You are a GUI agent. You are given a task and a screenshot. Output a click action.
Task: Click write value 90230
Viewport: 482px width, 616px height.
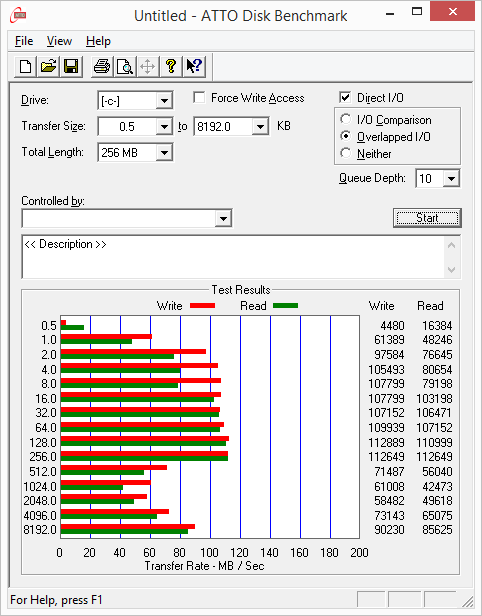(389, 530)
